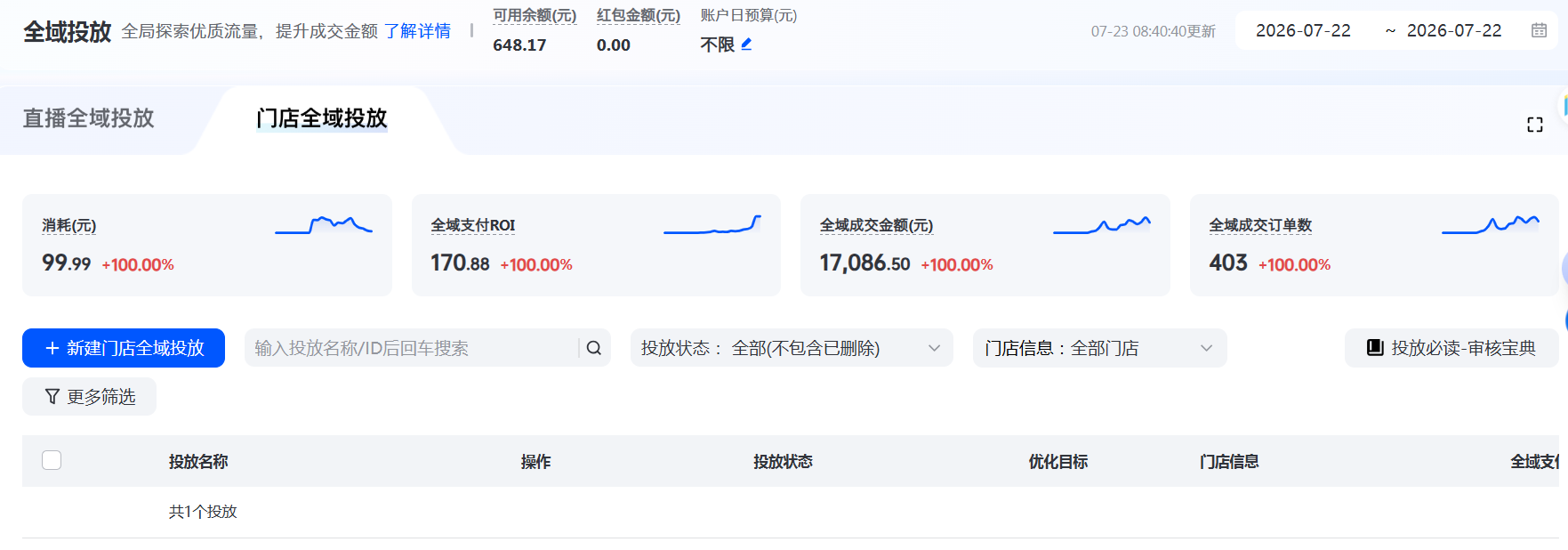
Task: Click the 门店信息 column header
Action: [1229, 462]
